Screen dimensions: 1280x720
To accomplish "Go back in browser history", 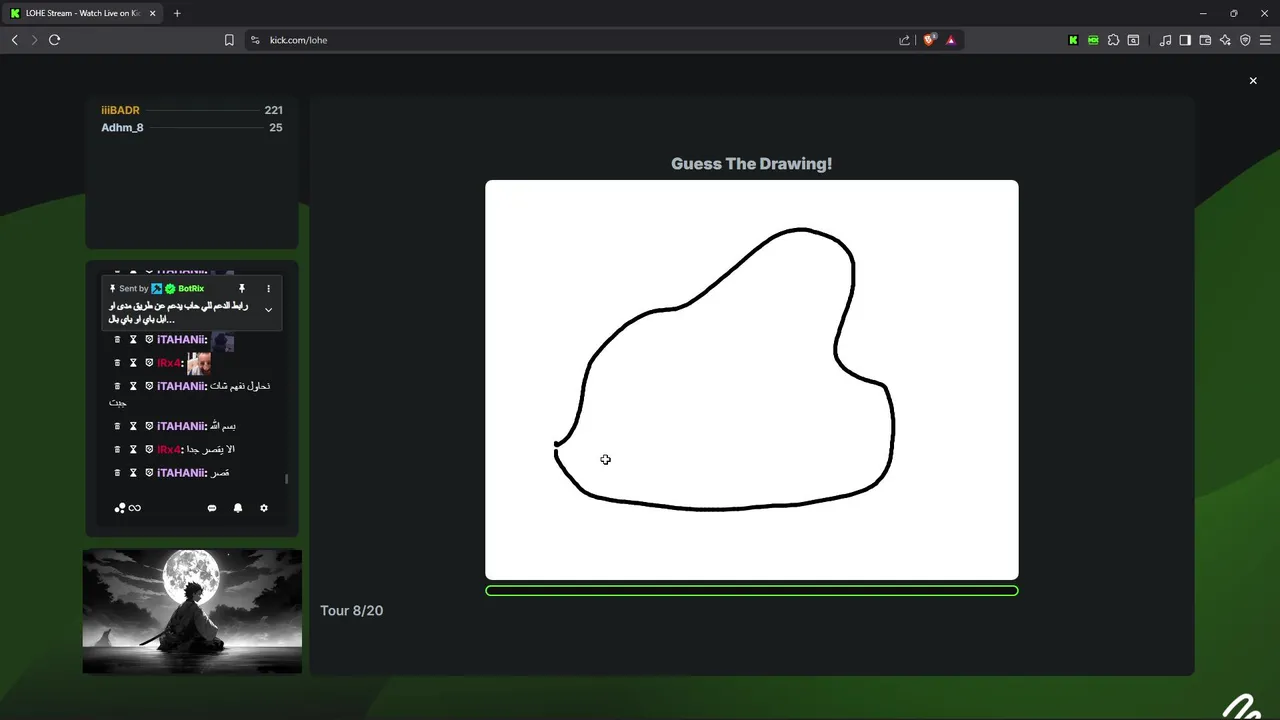I will [x=14, y=40].
